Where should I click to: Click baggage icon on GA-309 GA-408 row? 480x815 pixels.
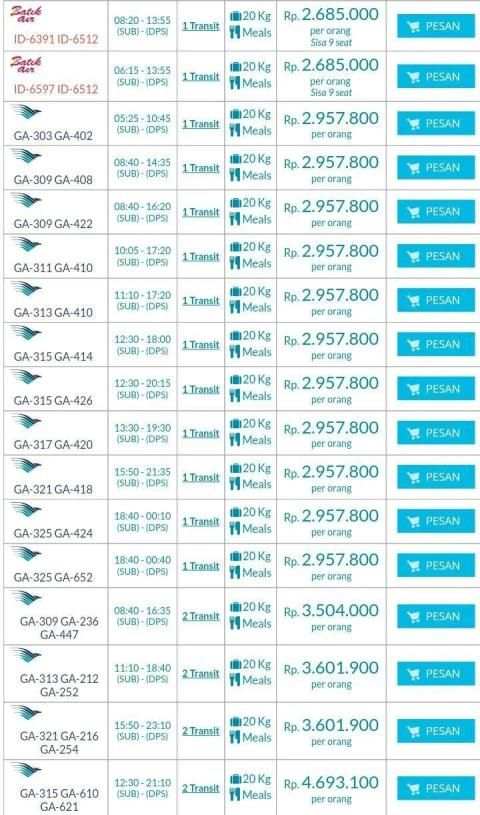(x=236, y=159)
